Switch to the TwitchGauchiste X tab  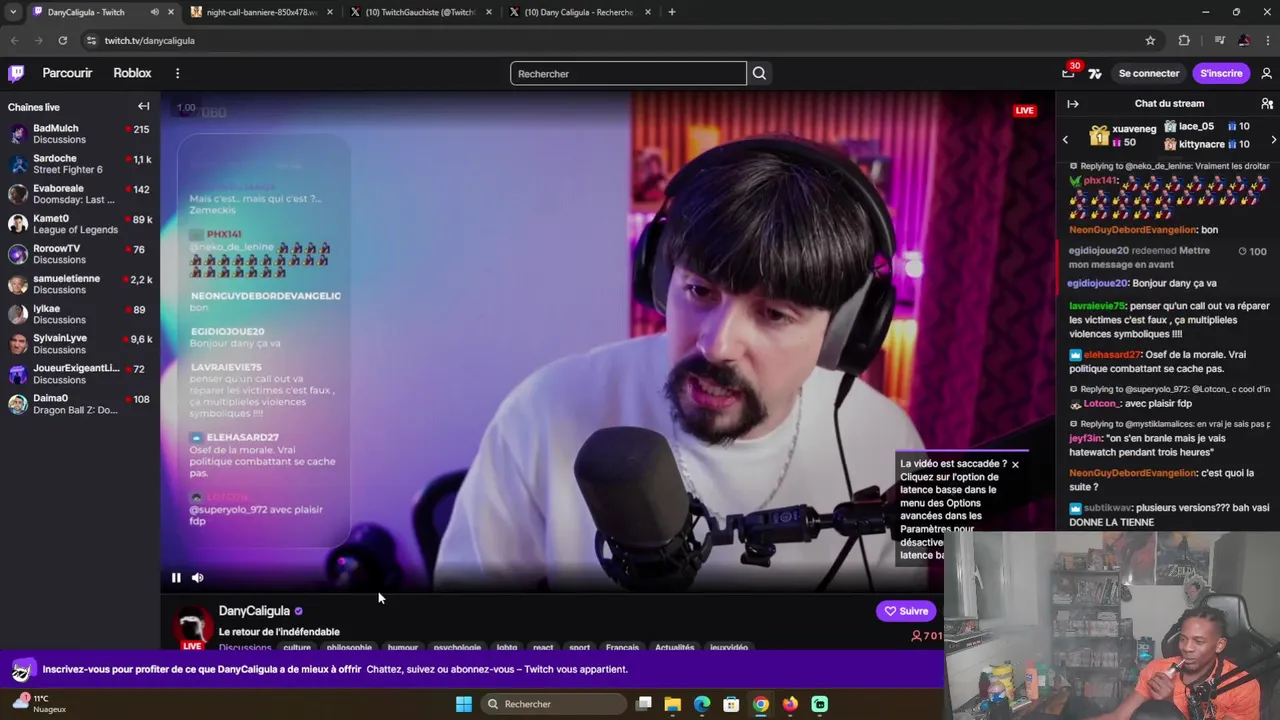[420, 12]
